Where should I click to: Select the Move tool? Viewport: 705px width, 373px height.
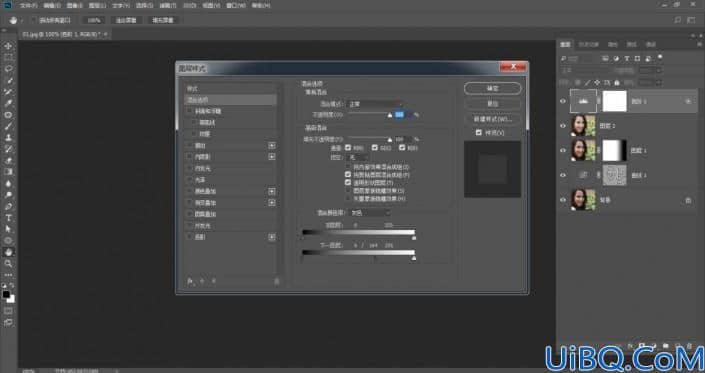[8, 46]
